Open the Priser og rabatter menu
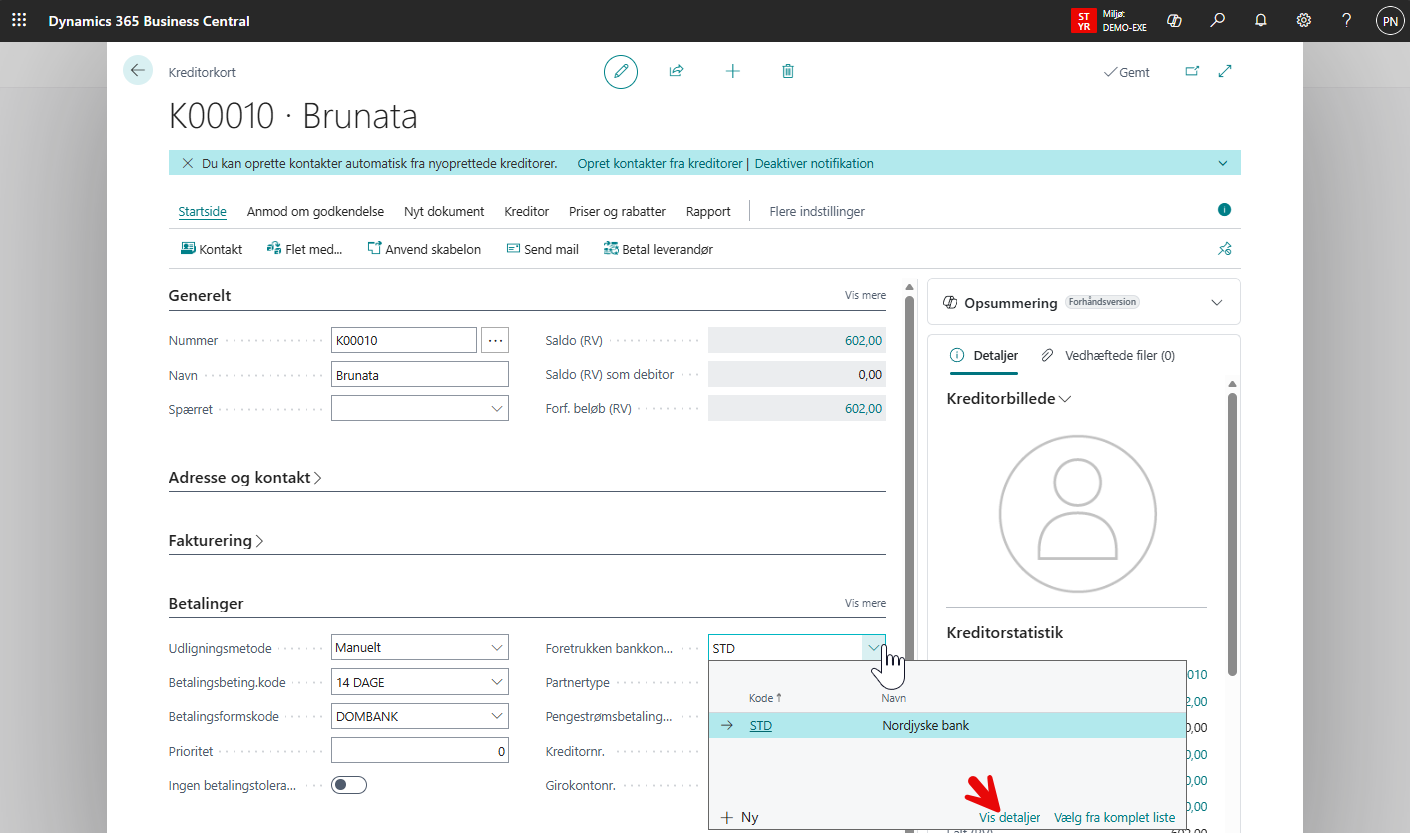This screenshot has height=833, width=1410. 617,212
